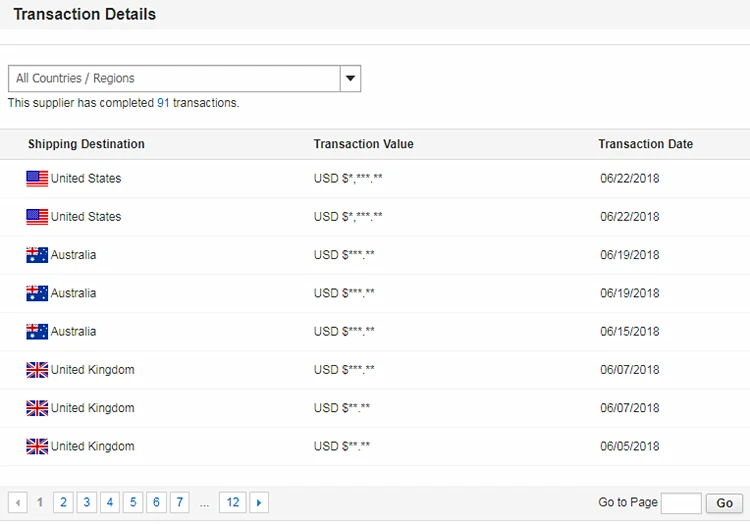
Task: Click the United Kingdom flag dated 06/05/2018
Action: [x=37, y=447]
